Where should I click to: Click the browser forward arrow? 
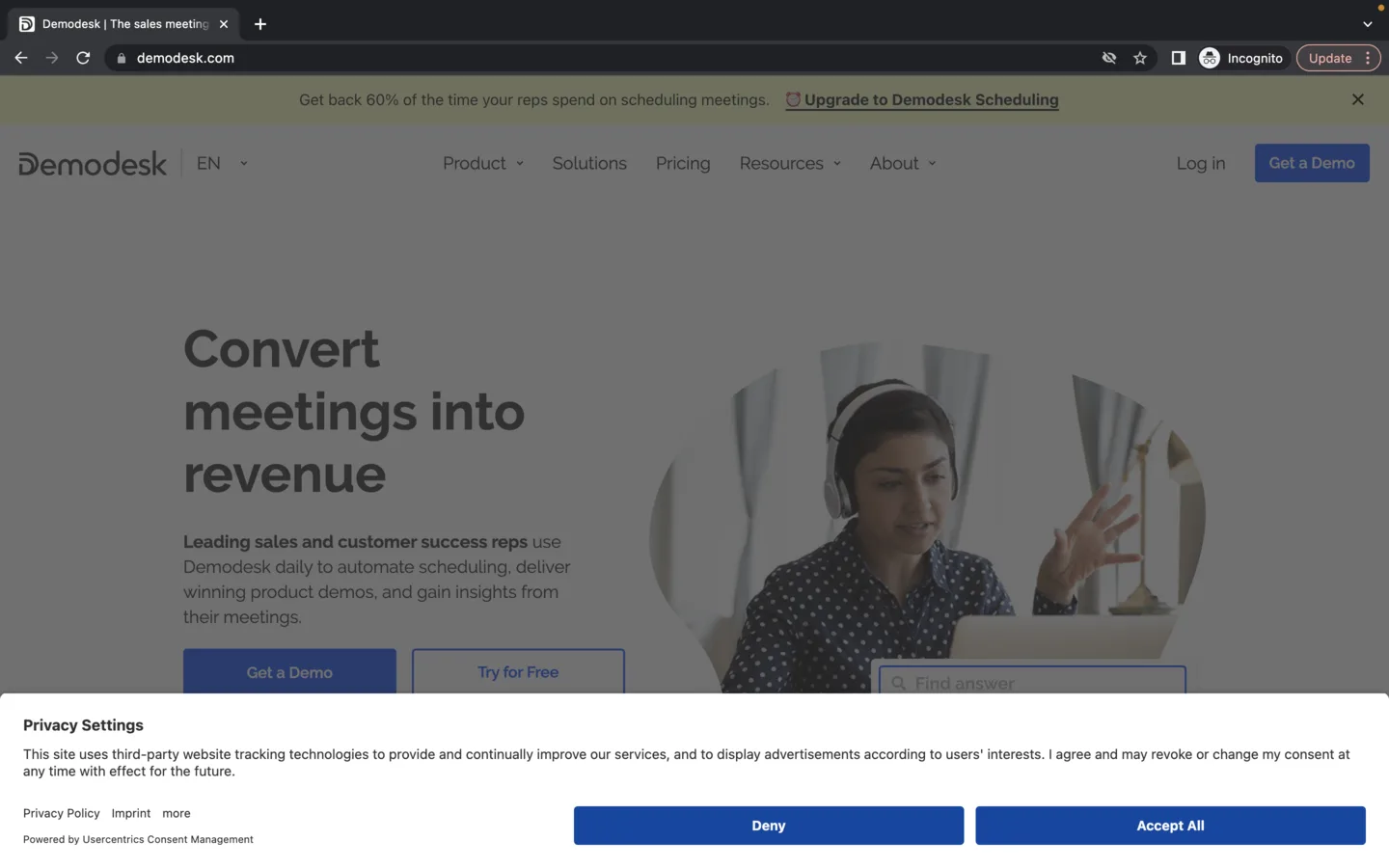pos(52,58)
